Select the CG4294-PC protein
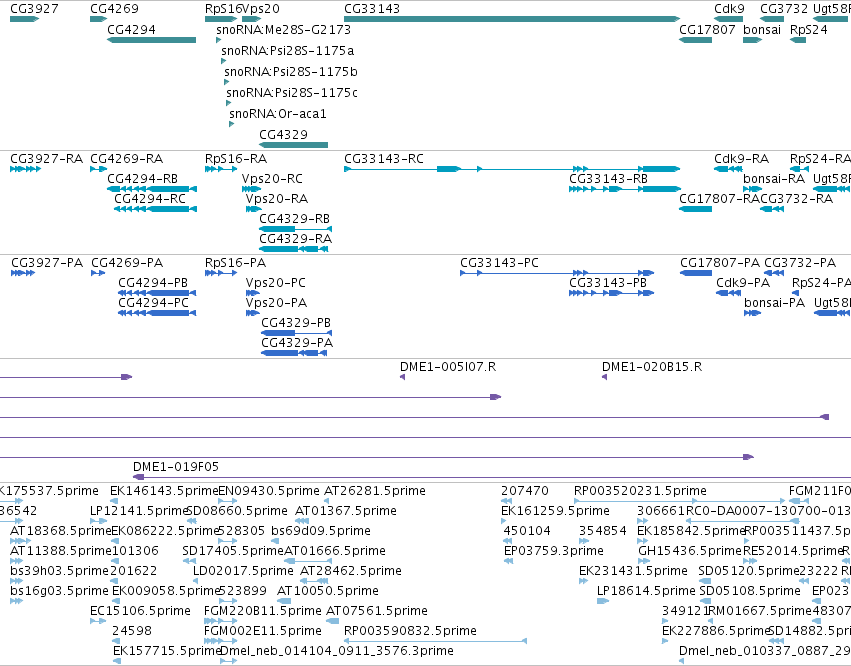 157,313
